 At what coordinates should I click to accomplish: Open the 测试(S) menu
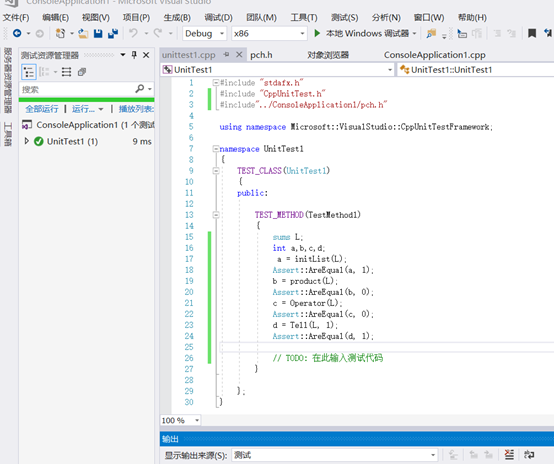(344, 17)
